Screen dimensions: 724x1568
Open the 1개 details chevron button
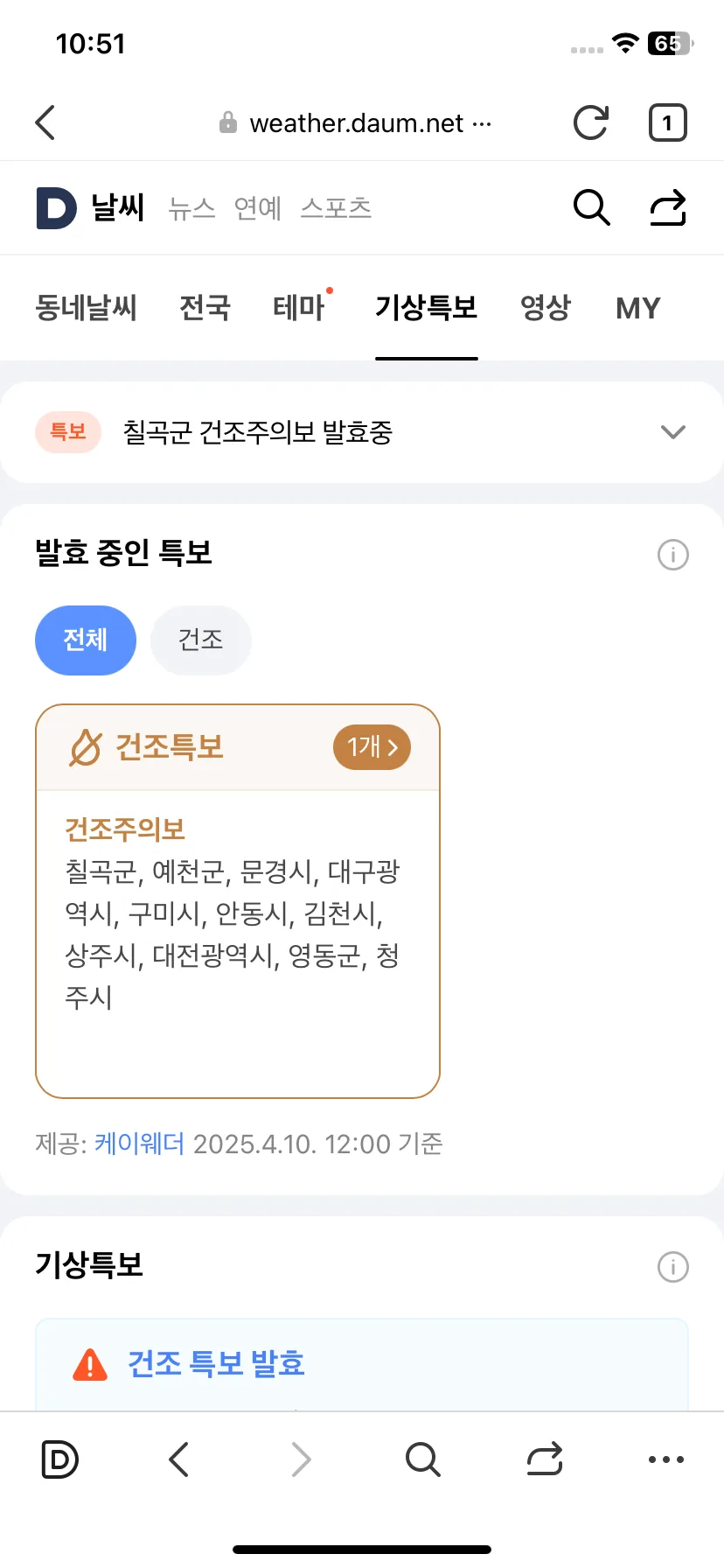(372, 747)
